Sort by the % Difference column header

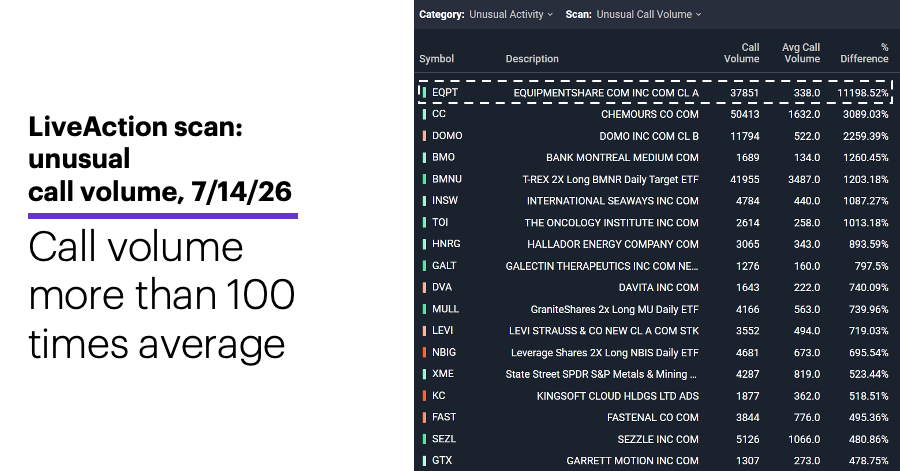(x=864, y=53)
